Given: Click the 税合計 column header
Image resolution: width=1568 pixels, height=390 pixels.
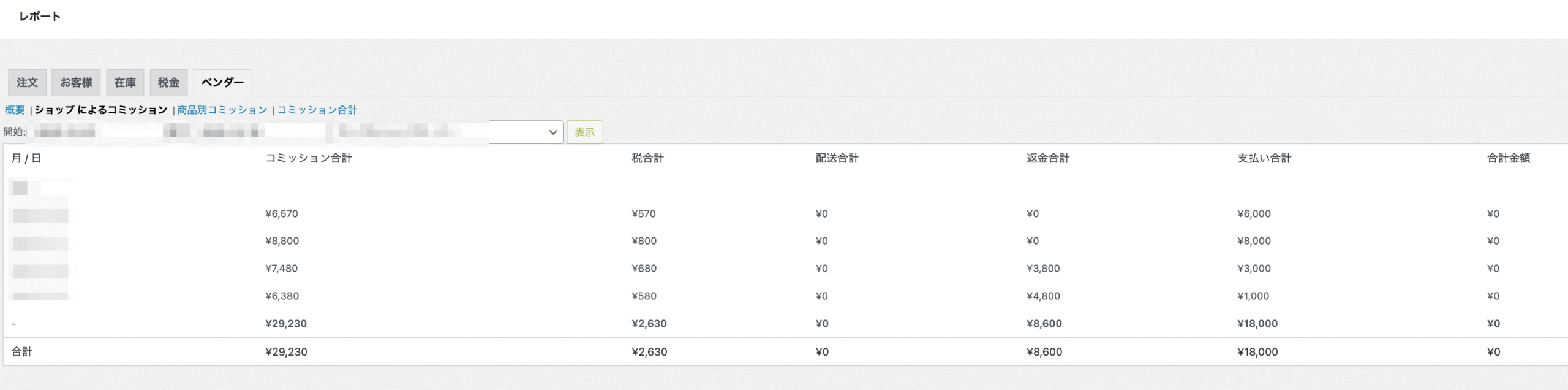Looking at the screenshot, I should (x=647, y=158).
